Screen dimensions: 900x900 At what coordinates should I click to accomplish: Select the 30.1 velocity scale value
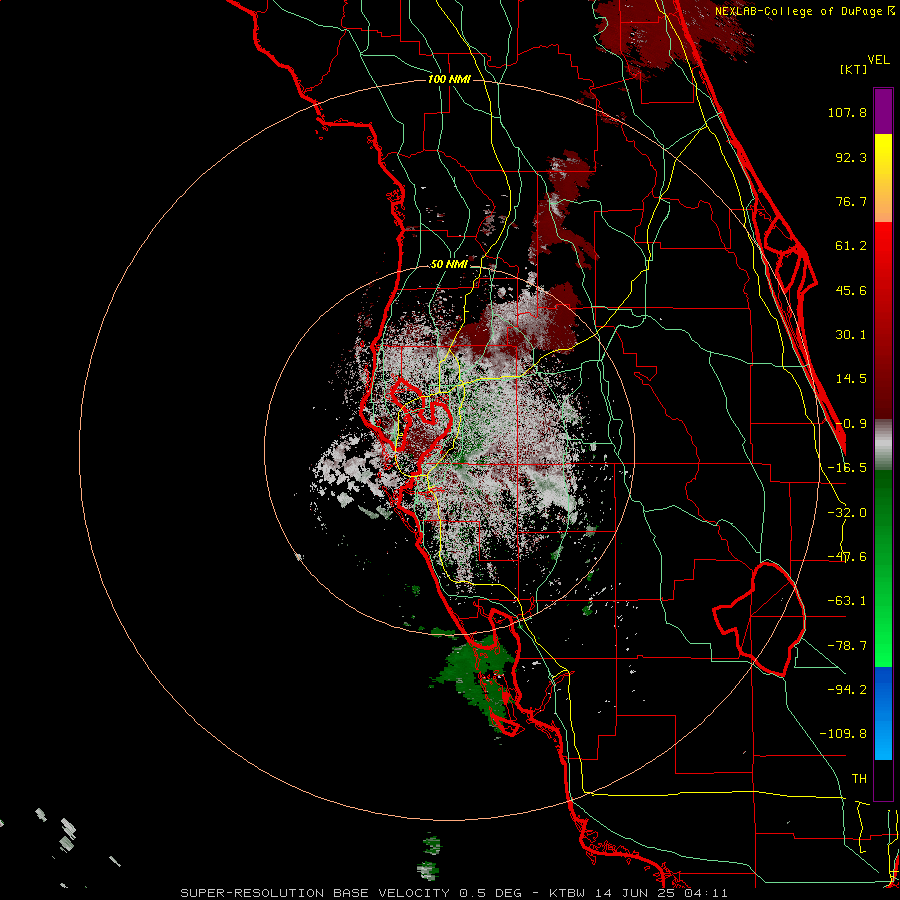pyautogui.click(x=851, y=335)
